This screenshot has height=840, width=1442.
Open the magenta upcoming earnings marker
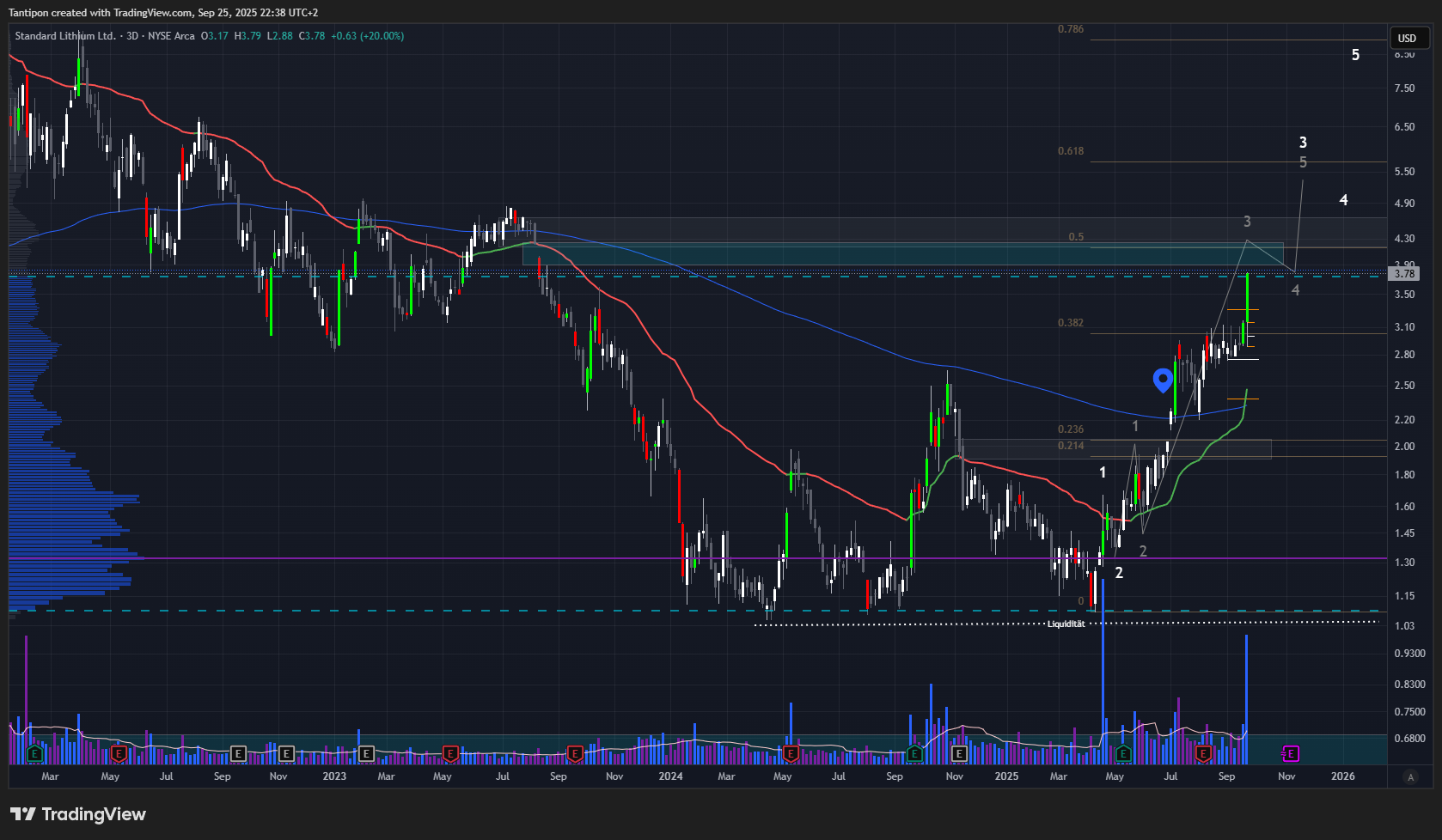pyautogui.click(x=1290, y=754)
